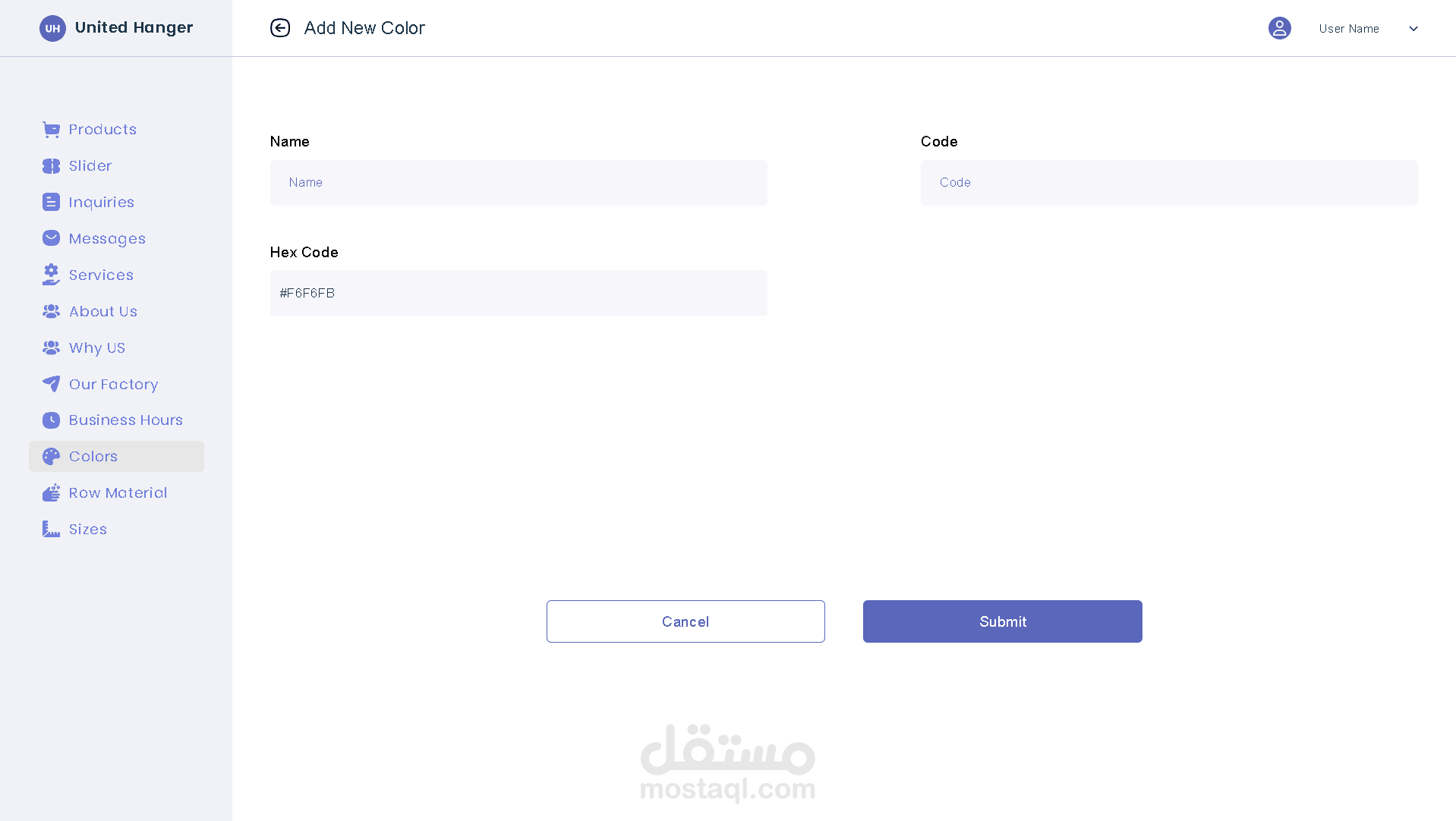Click the Services gear icon
The width and height of the screenshot is (1456, 821).
pyautogui.click(x=51, y=275)
